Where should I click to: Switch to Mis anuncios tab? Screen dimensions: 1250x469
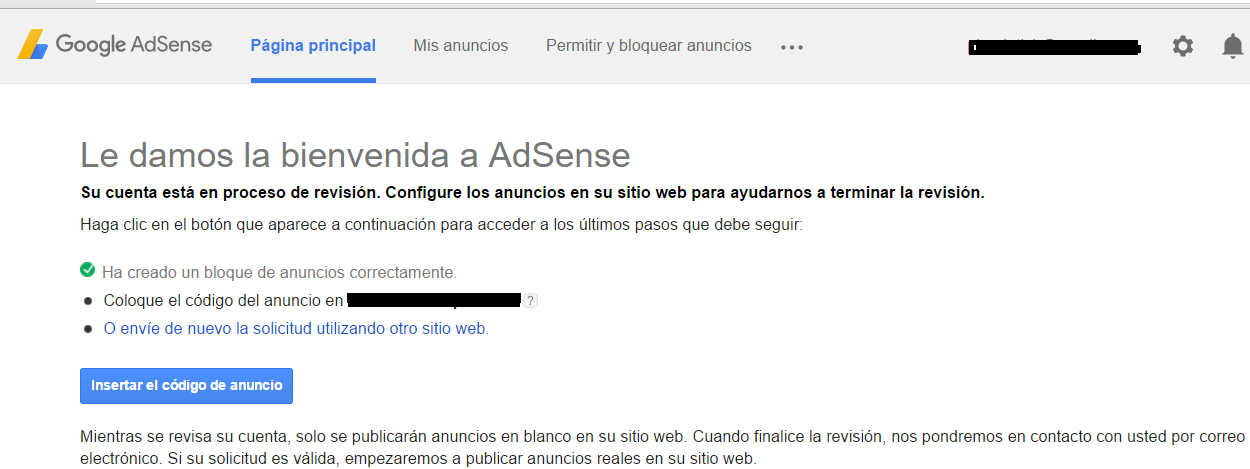click(461, 46)
